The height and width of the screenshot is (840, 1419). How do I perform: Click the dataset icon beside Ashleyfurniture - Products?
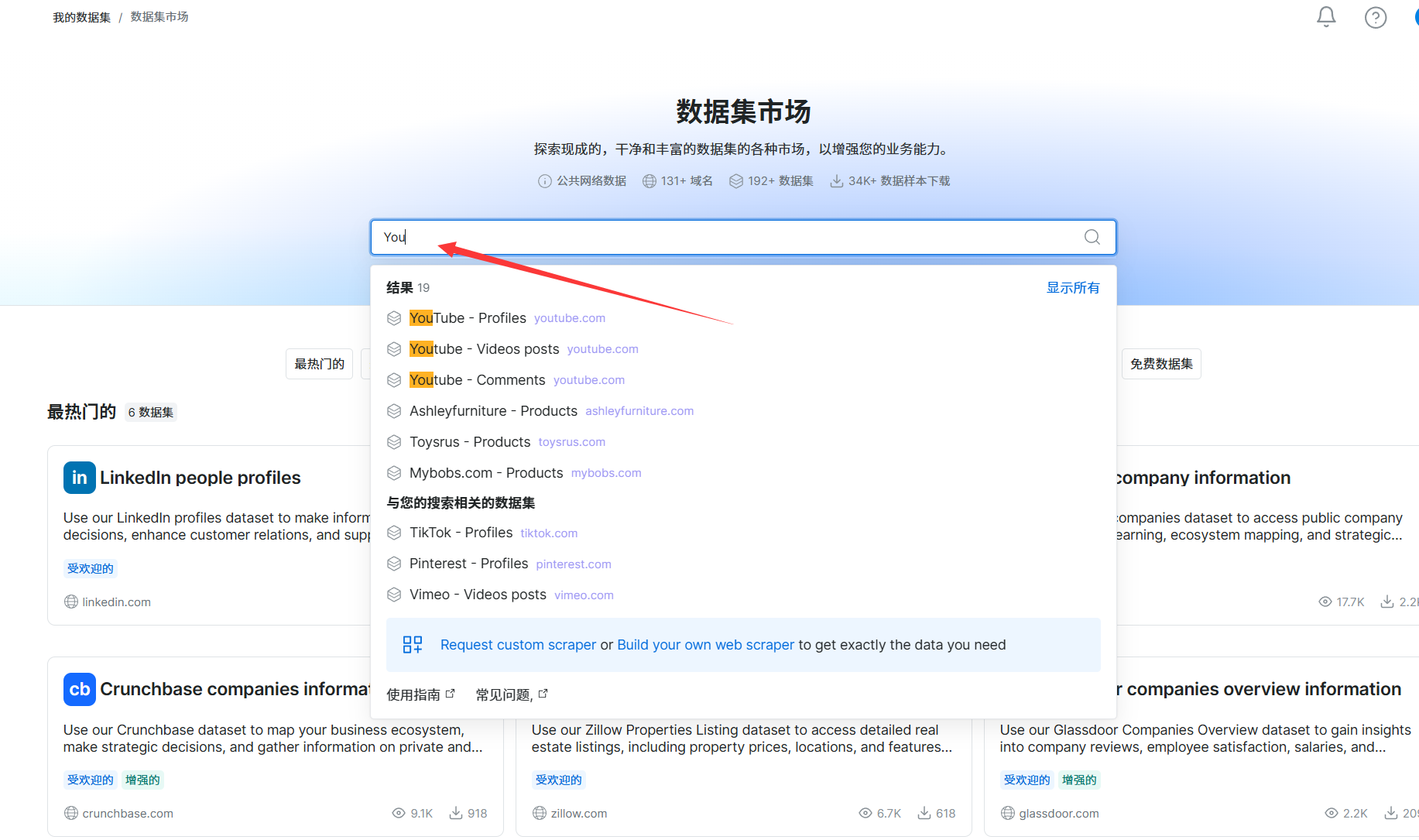pos(394,411)
